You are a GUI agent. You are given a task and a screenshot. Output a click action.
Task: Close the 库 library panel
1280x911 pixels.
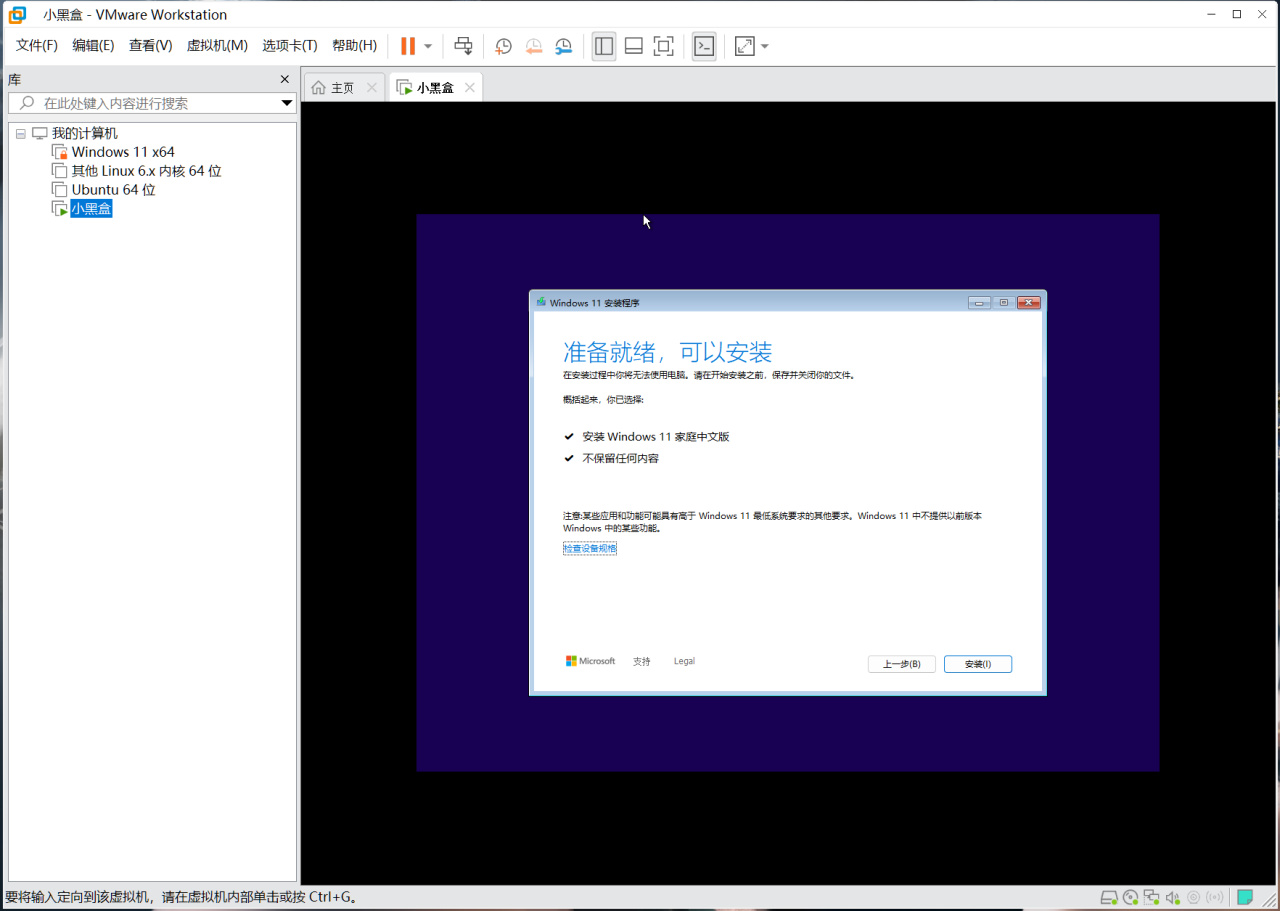click(284, 80)
